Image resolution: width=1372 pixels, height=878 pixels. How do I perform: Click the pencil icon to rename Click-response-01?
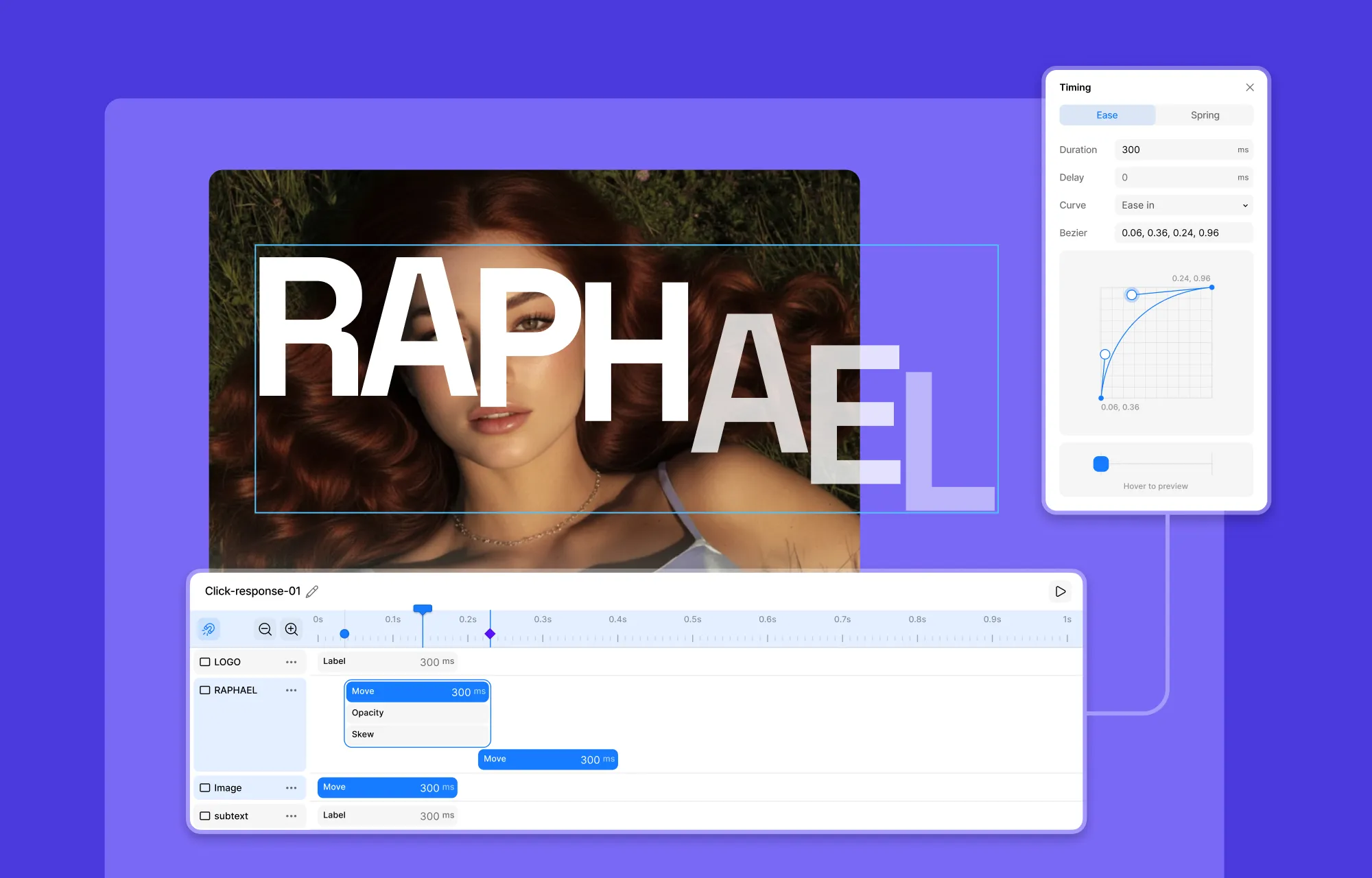pyautogui.click(x=312, y=591)
